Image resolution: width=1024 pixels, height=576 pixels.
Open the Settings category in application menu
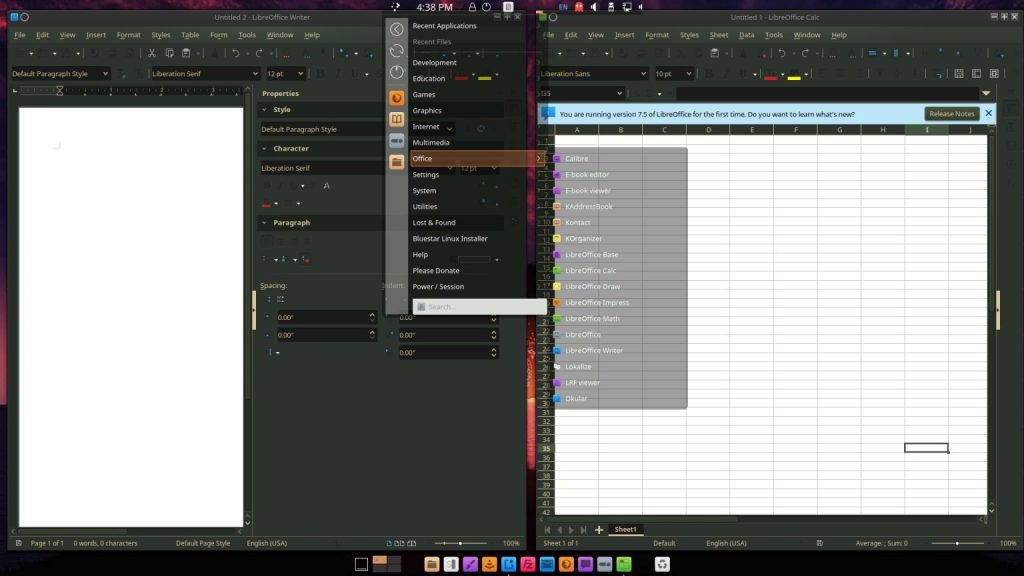(x=426, y=174)
